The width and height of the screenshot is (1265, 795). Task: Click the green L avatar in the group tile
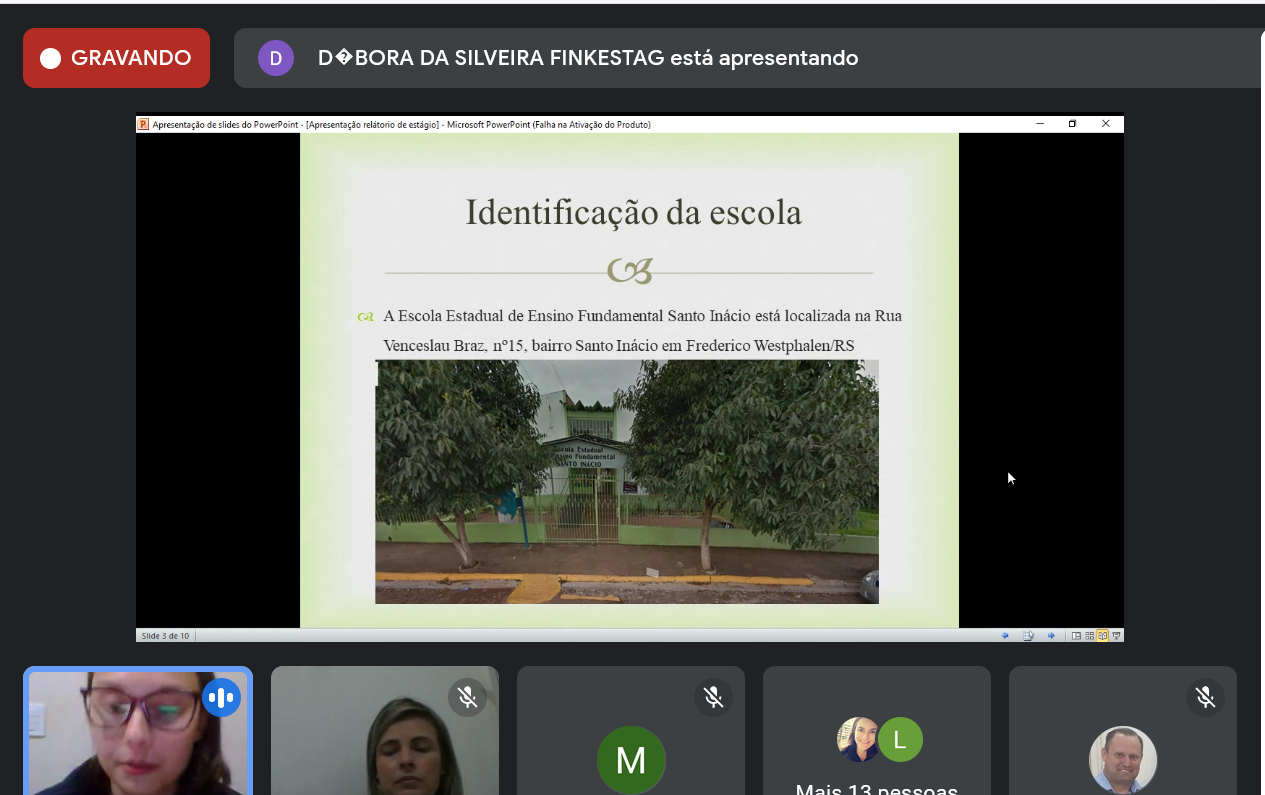tap(900, 740)
